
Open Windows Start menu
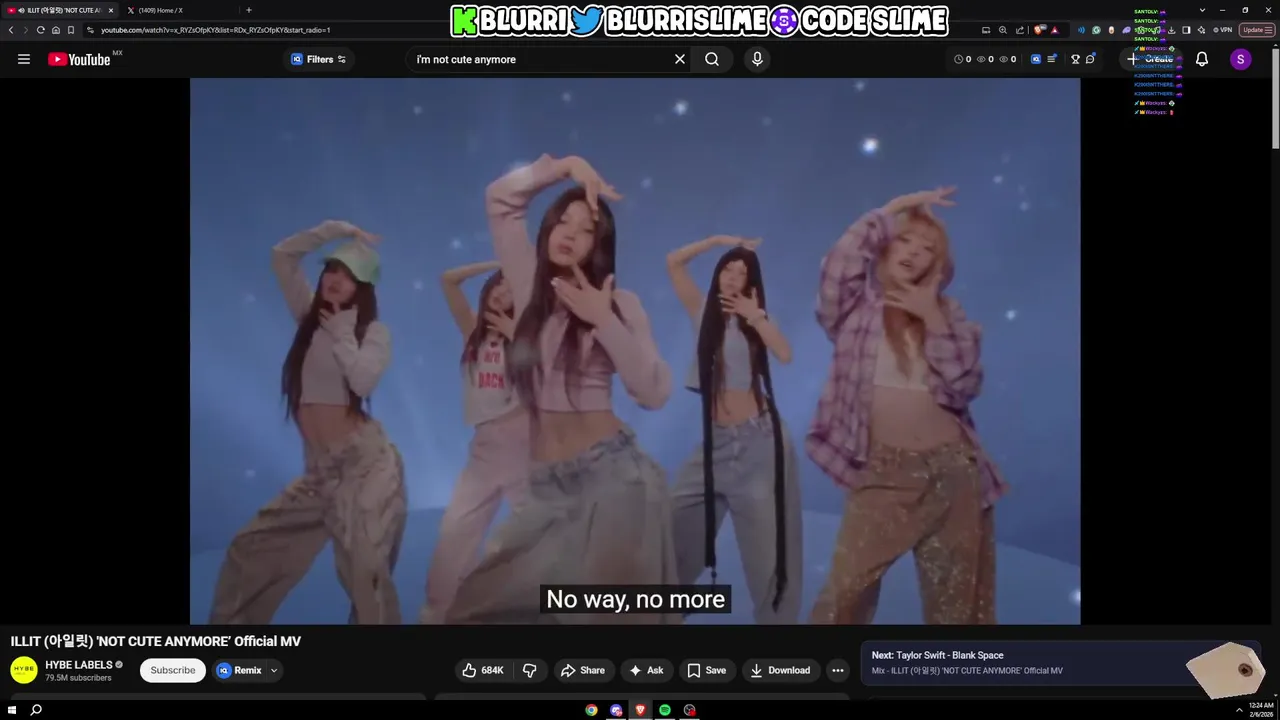[x=12, y=710]
